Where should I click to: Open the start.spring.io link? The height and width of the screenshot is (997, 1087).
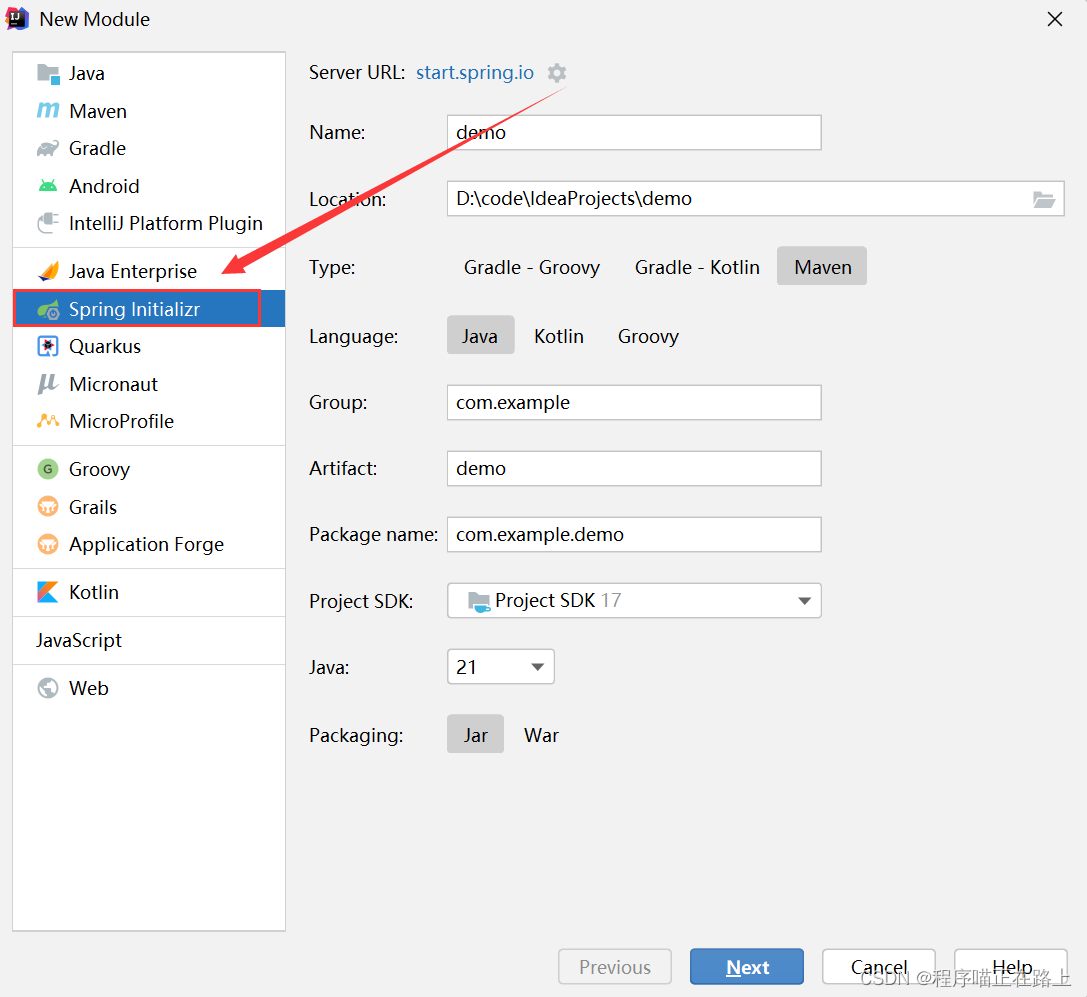[475, 73]
